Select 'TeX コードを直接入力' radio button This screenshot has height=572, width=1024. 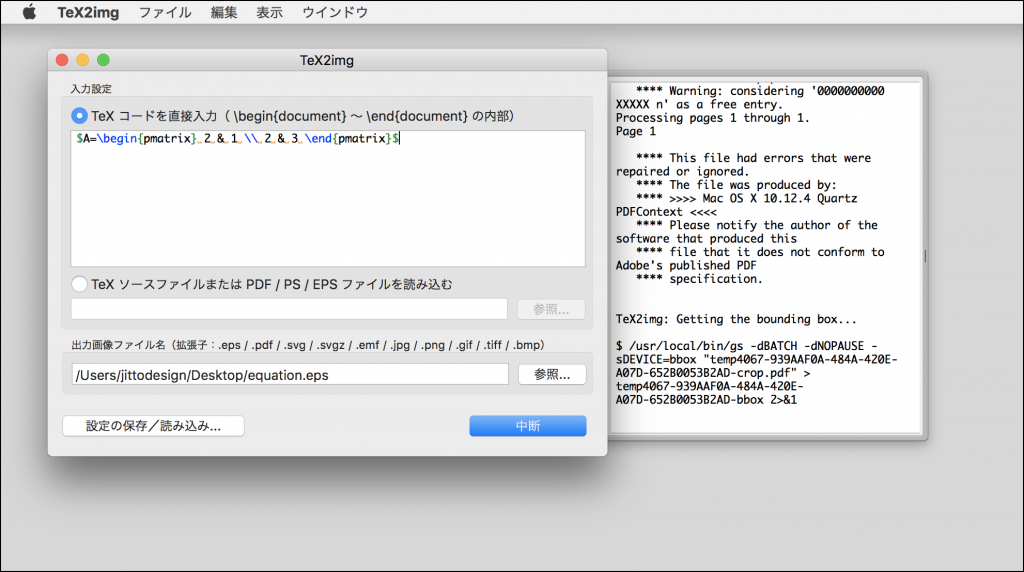click(x=79, y=116)
